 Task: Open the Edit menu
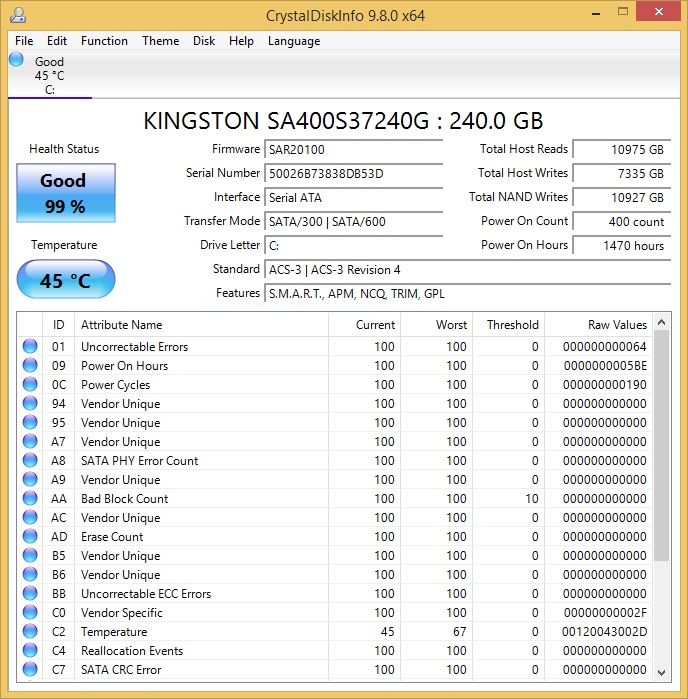click(57, 41)
